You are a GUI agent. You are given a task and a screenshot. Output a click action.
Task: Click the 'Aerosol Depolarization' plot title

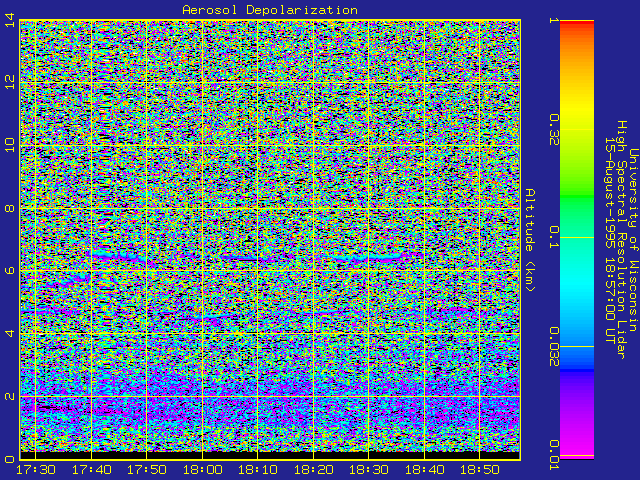tap(270, 10)
